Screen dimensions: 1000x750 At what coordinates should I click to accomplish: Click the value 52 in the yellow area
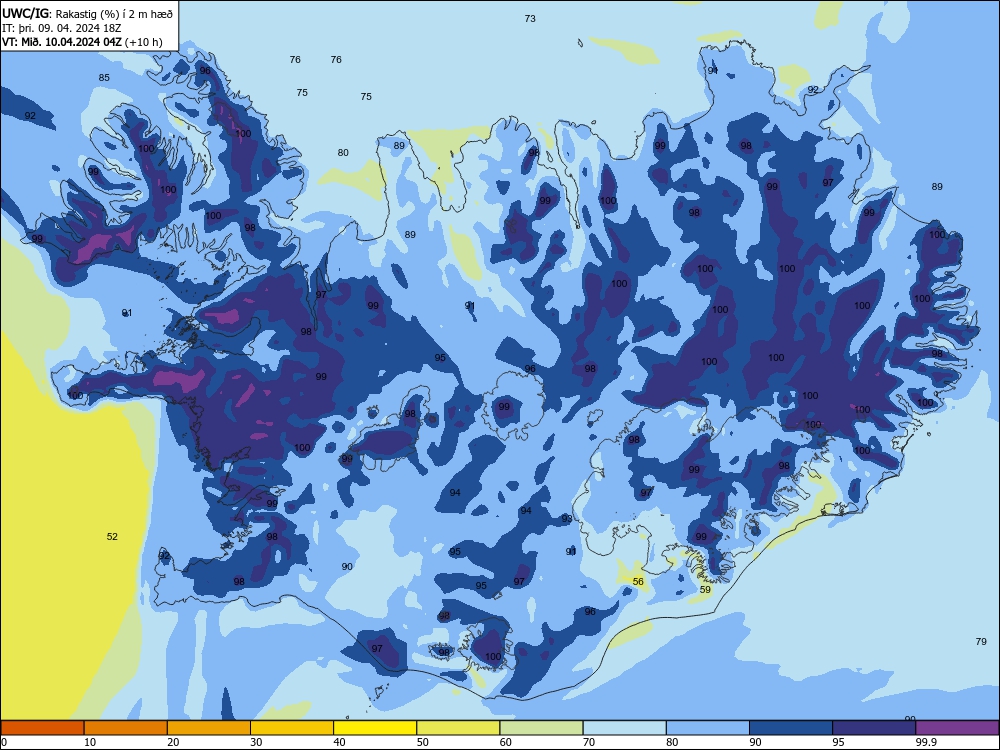coord(112,536)
